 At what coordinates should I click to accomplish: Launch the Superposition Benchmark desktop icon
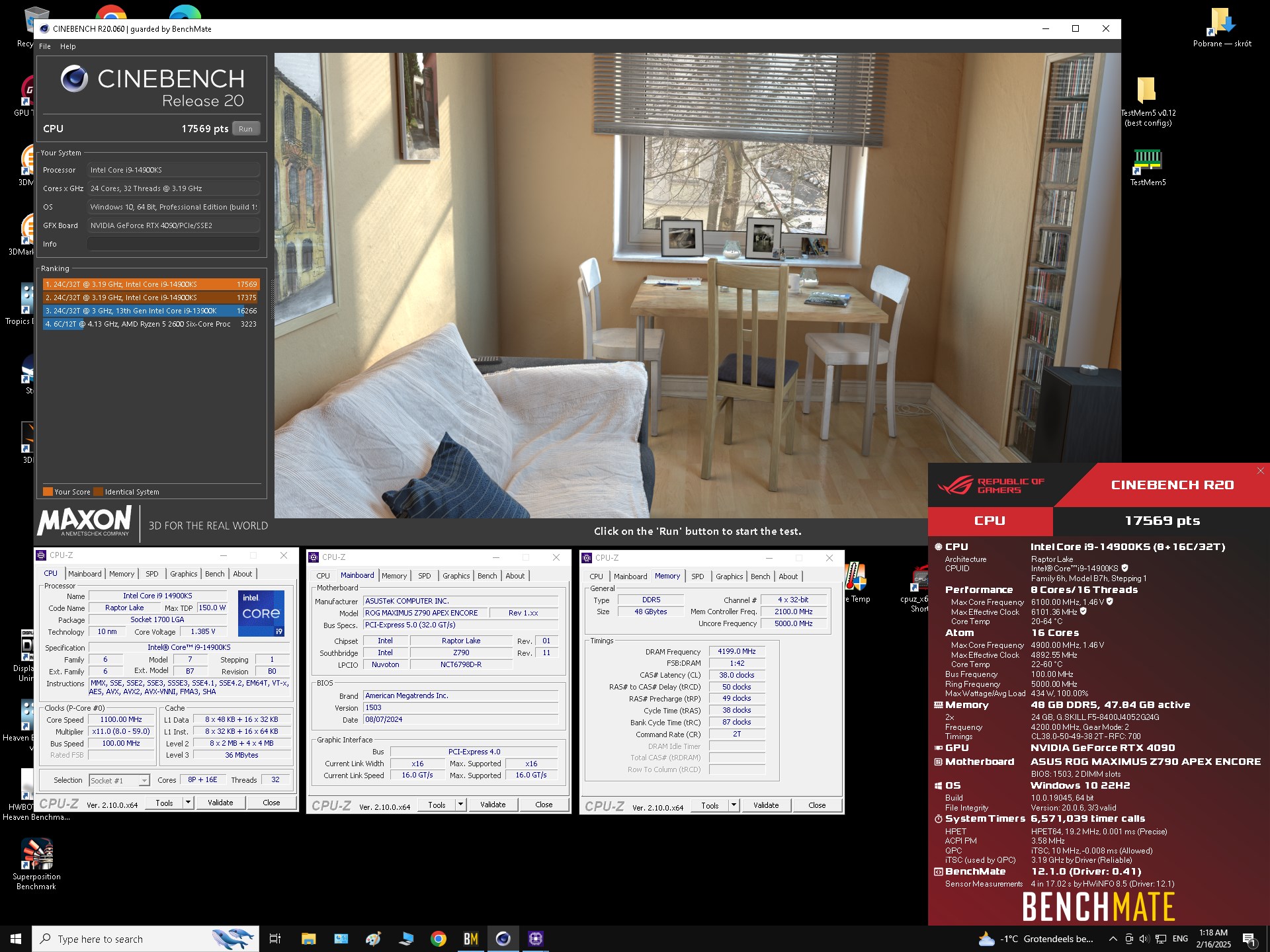click(36, 864)
